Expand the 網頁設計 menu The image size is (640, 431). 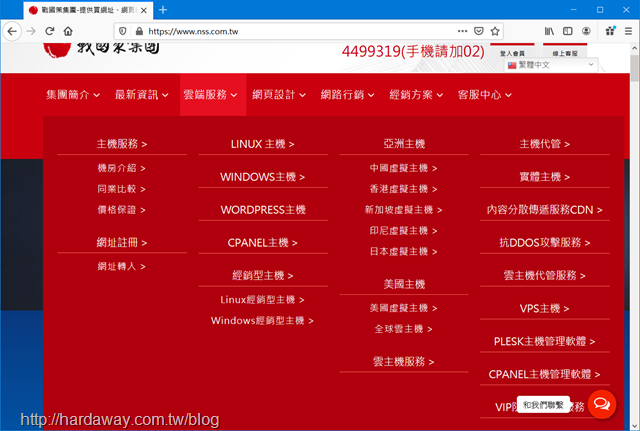tap(279, 95)
